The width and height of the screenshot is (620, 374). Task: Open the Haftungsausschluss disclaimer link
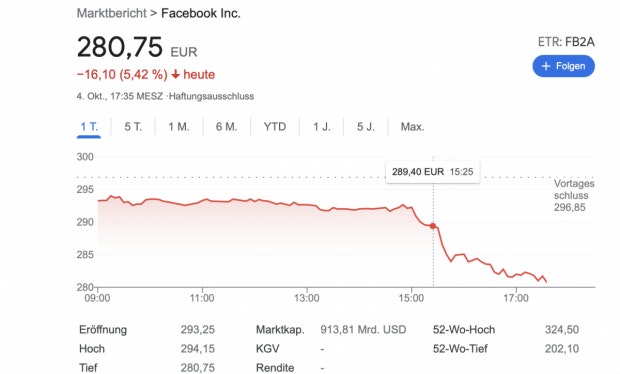pyautogui.click(x=212, y=96)
